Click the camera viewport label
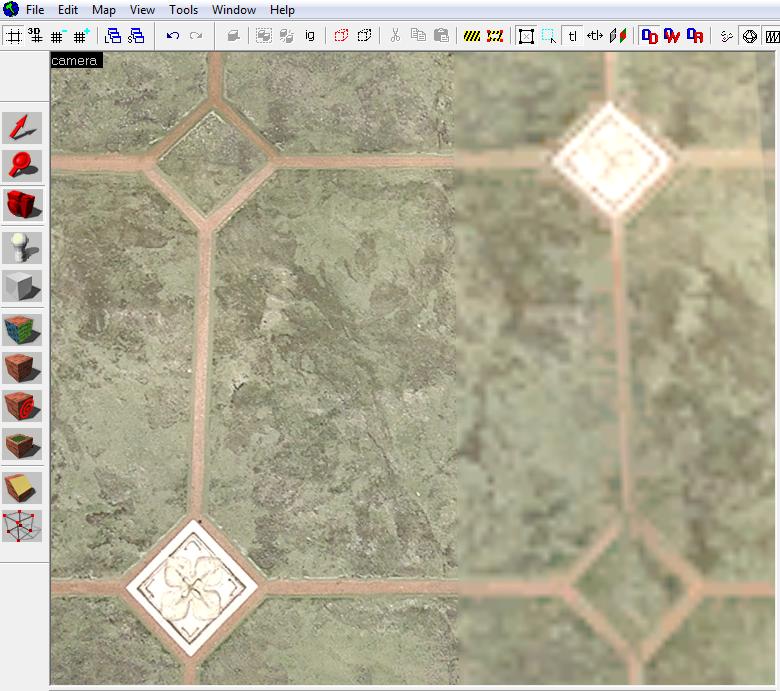 pos(76,61)
